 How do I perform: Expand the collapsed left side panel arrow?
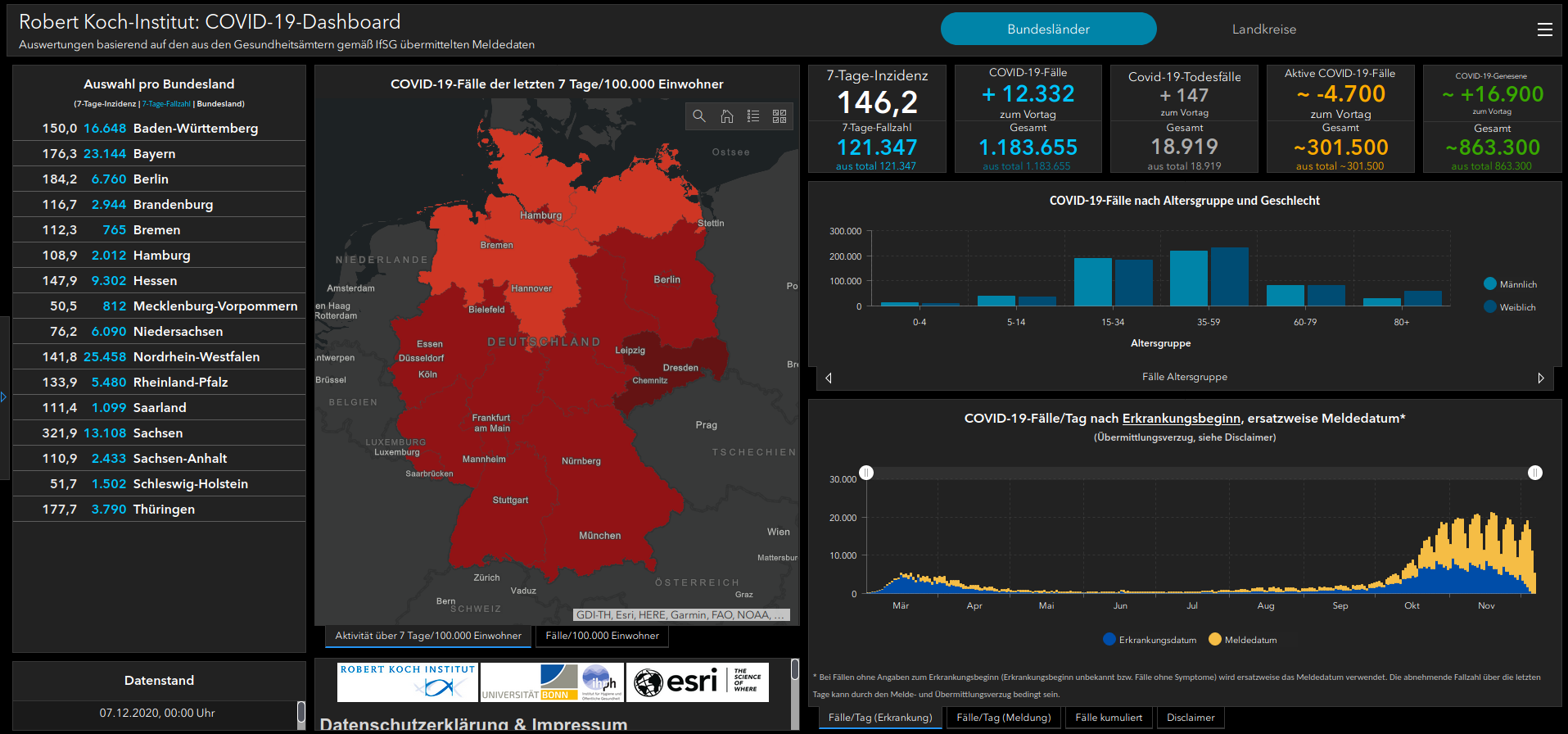(x=4, y=396)
